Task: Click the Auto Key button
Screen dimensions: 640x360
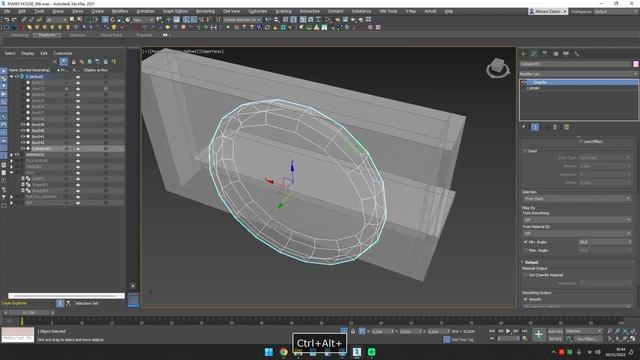Action: (x=555, y=331)
